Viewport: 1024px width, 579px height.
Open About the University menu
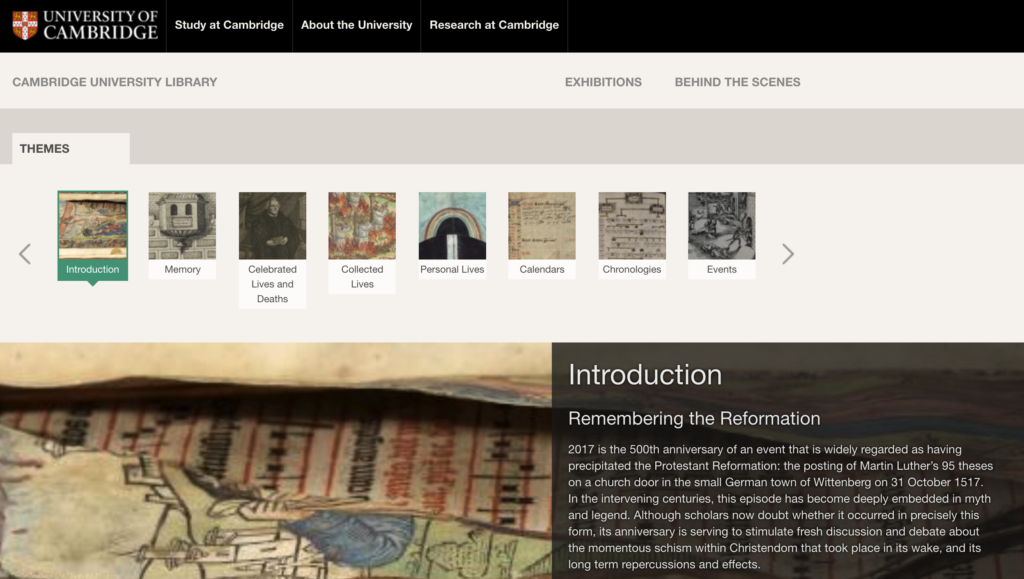coord(356,25)
